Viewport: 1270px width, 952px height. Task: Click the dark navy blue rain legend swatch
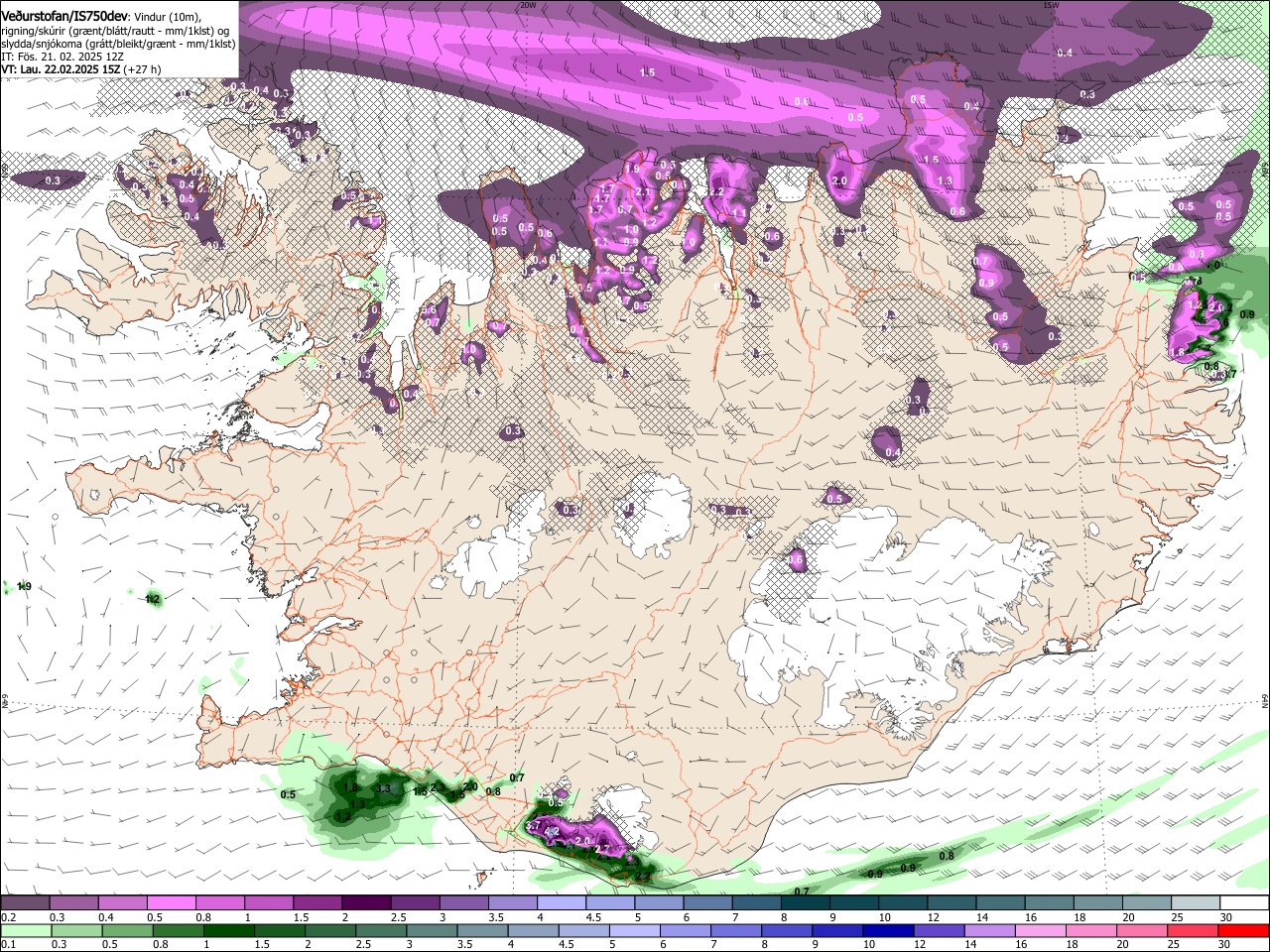887,930
